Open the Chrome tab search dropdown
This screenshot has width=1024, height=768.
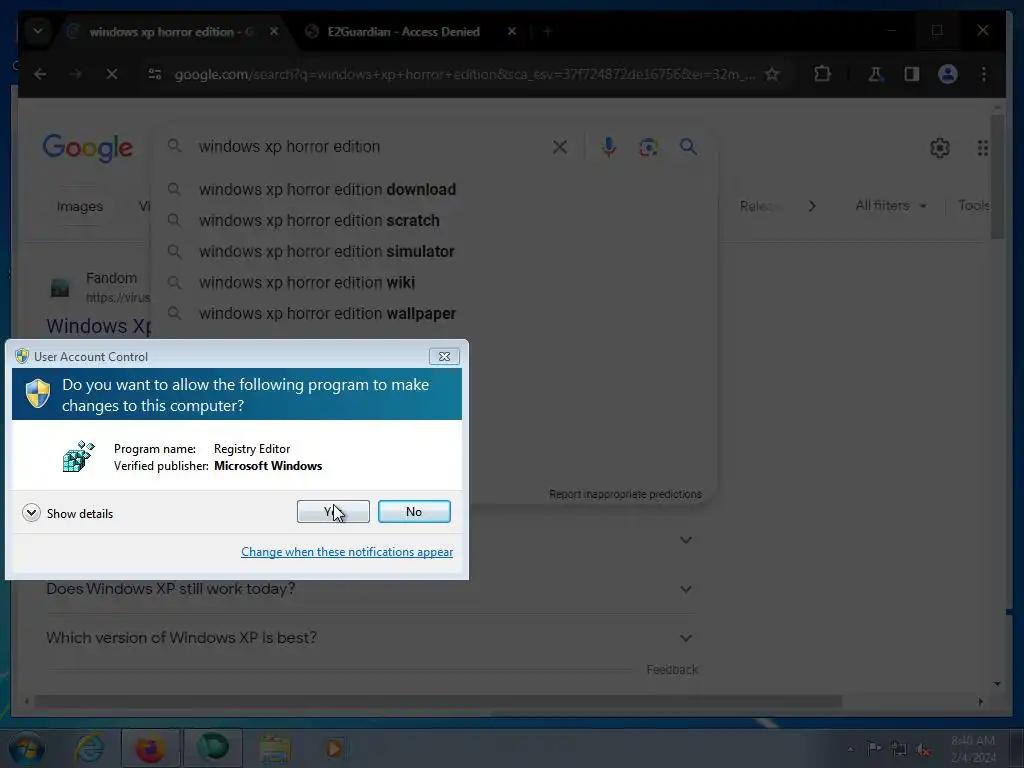click(x=38, y=31)
